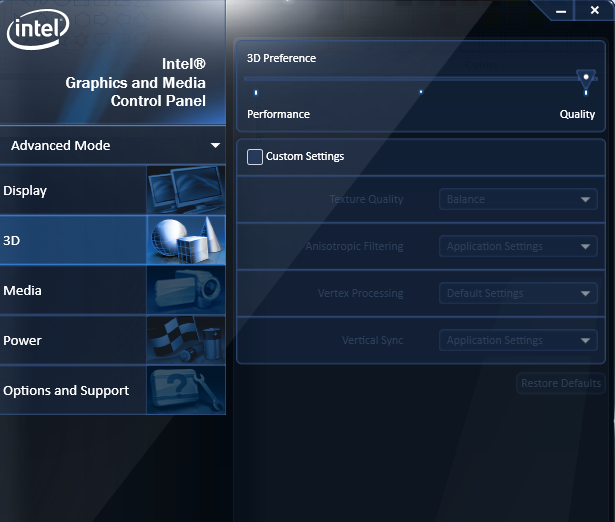Open the Display section monitor icon

pyautogui.click(x=186, y=190)
